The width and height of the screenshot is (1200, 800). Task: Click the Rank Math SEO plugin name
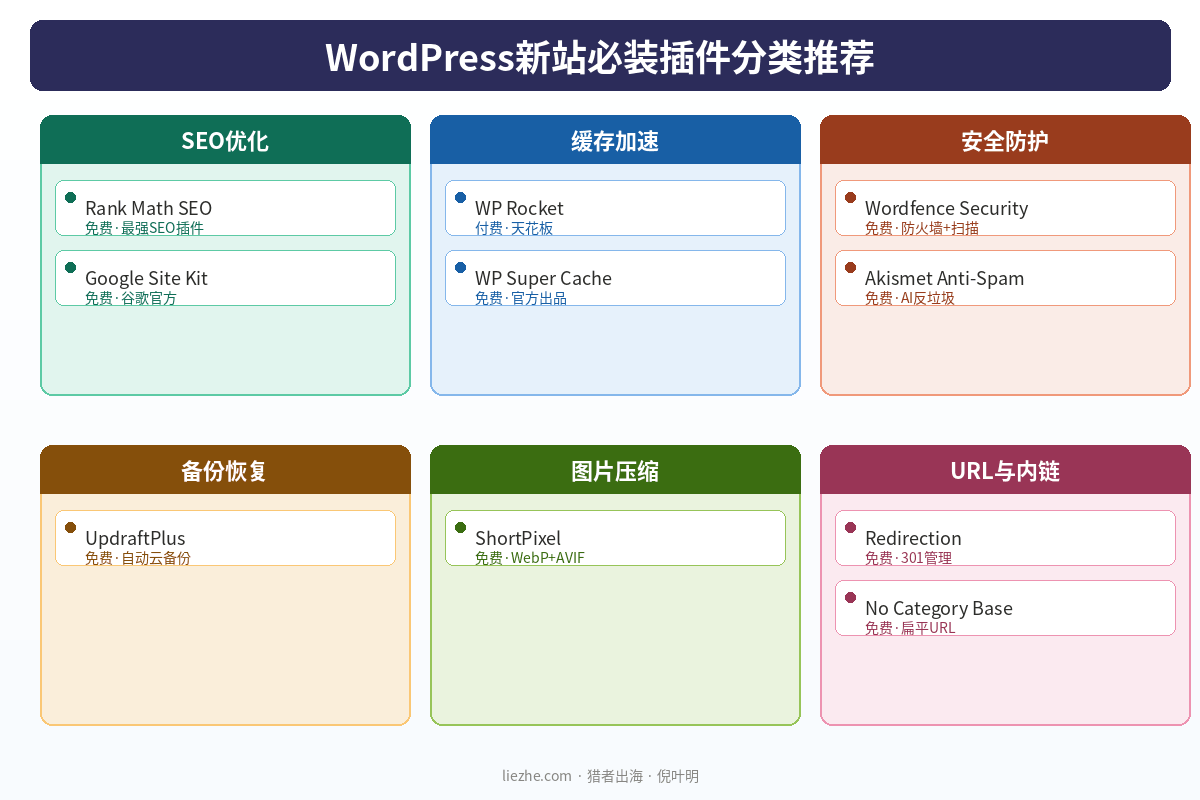click(x=148, y=208)
